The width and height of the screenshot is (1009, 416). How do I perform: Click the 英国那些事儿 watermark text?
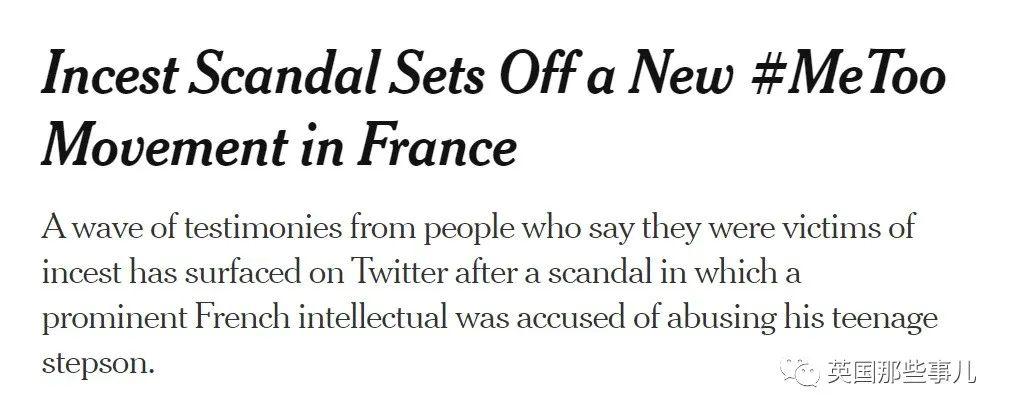(902, 372)
